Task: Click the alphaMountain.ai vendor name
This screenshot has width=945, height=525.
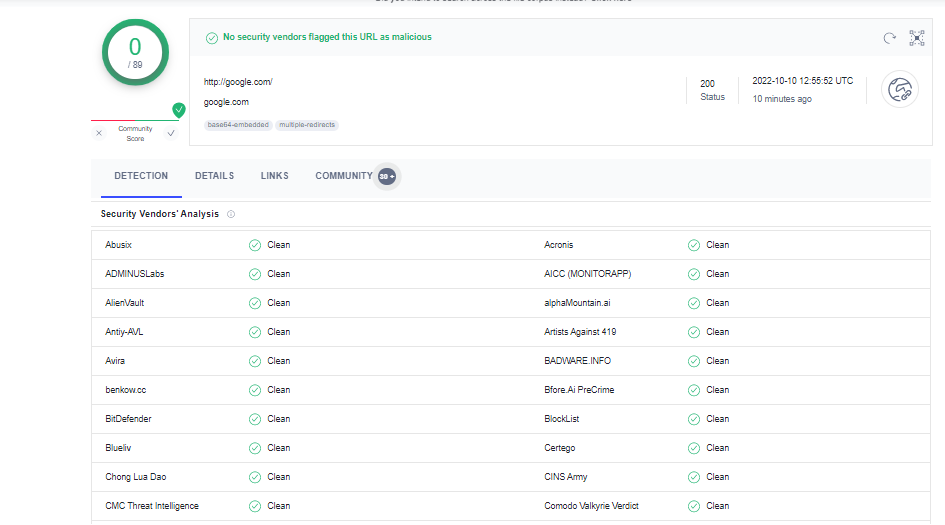Action: point(577,303)
